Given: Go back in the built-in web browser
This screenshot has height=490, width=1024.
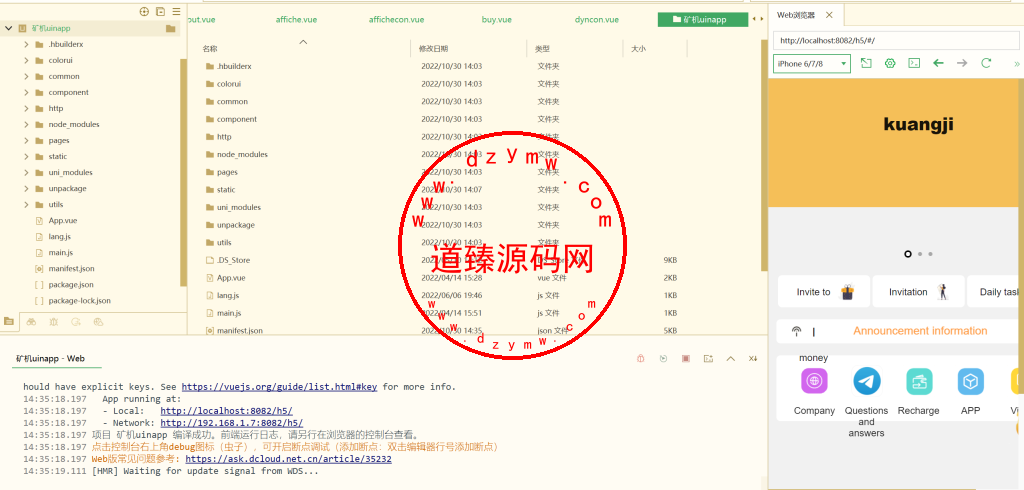Looking at the screenshot, I should pos(938,63).
